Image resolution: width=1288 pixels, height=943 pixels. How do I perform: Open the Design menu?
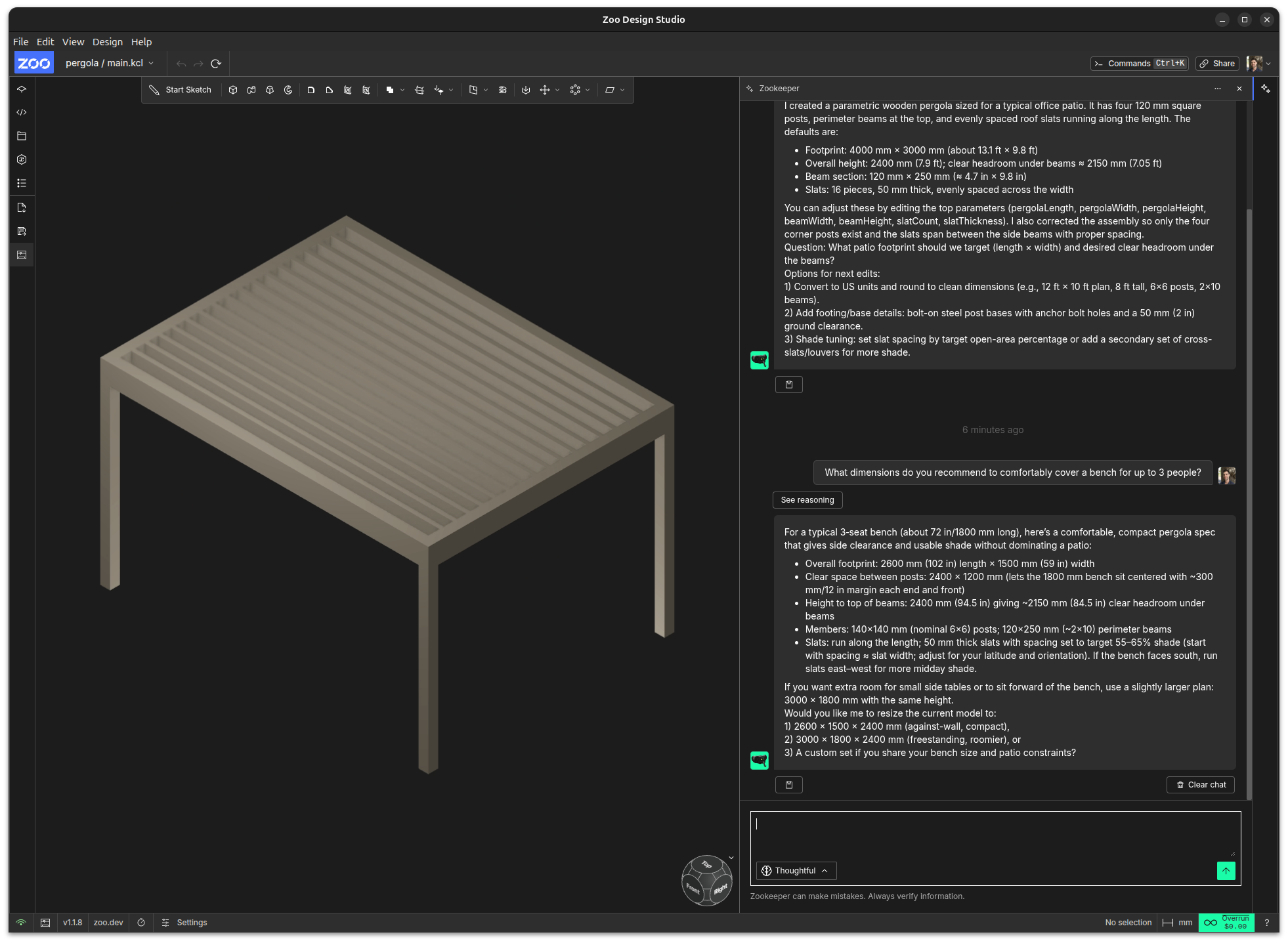[108, 42]
